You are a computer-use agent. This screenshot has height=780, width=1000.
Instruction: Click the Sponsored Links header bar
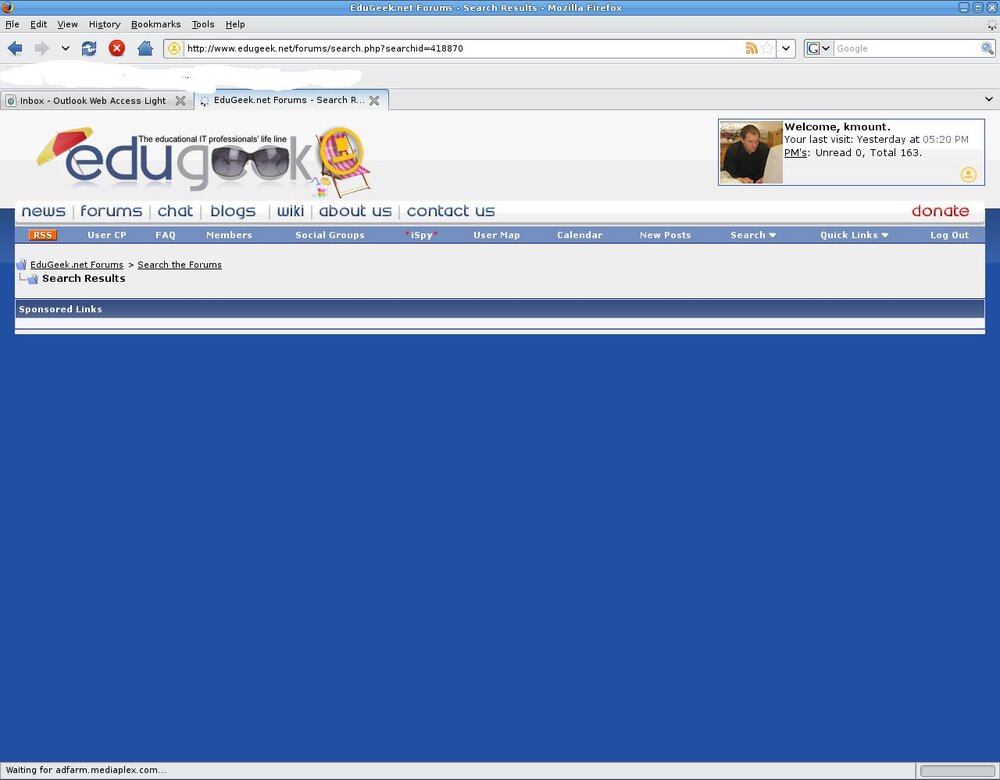500,309
